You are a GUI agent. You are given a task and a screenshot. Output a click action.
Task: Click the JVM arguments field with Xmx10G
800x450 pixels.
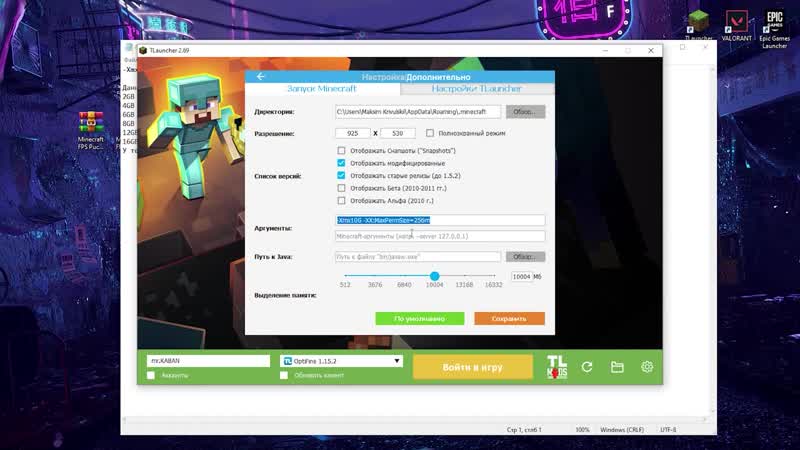pyautogui.click(x=440, y=220)
